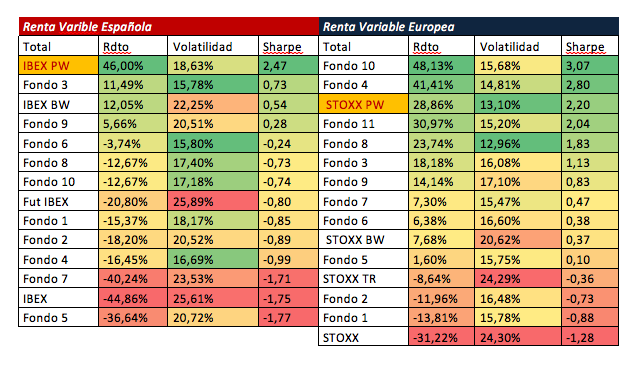Click the Rdto header in European table
631x367 pixels.
[x=441, y=46]
